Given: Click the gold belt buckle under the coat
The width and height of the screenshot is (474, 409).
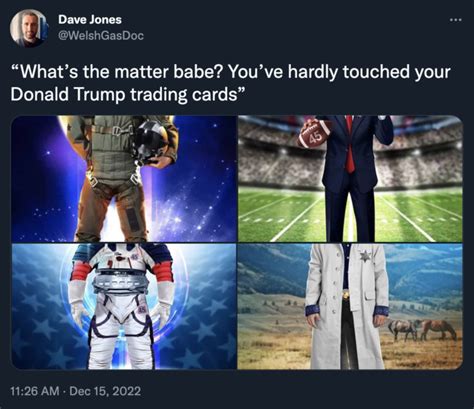Looking at the screenshot, I should click(346, 295).
